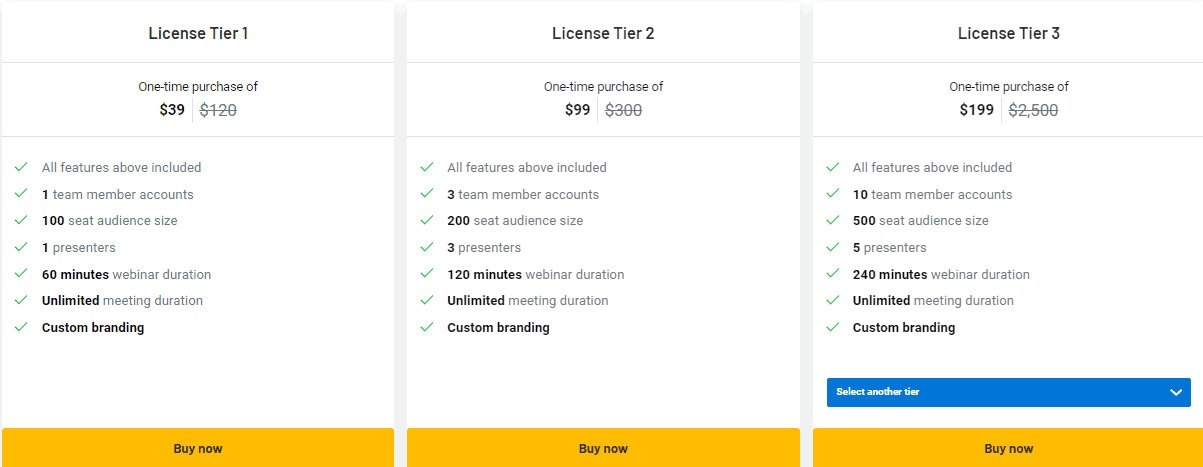
Task: Click checkmark beside 1 presenters
Action: [x=21, y=247]
